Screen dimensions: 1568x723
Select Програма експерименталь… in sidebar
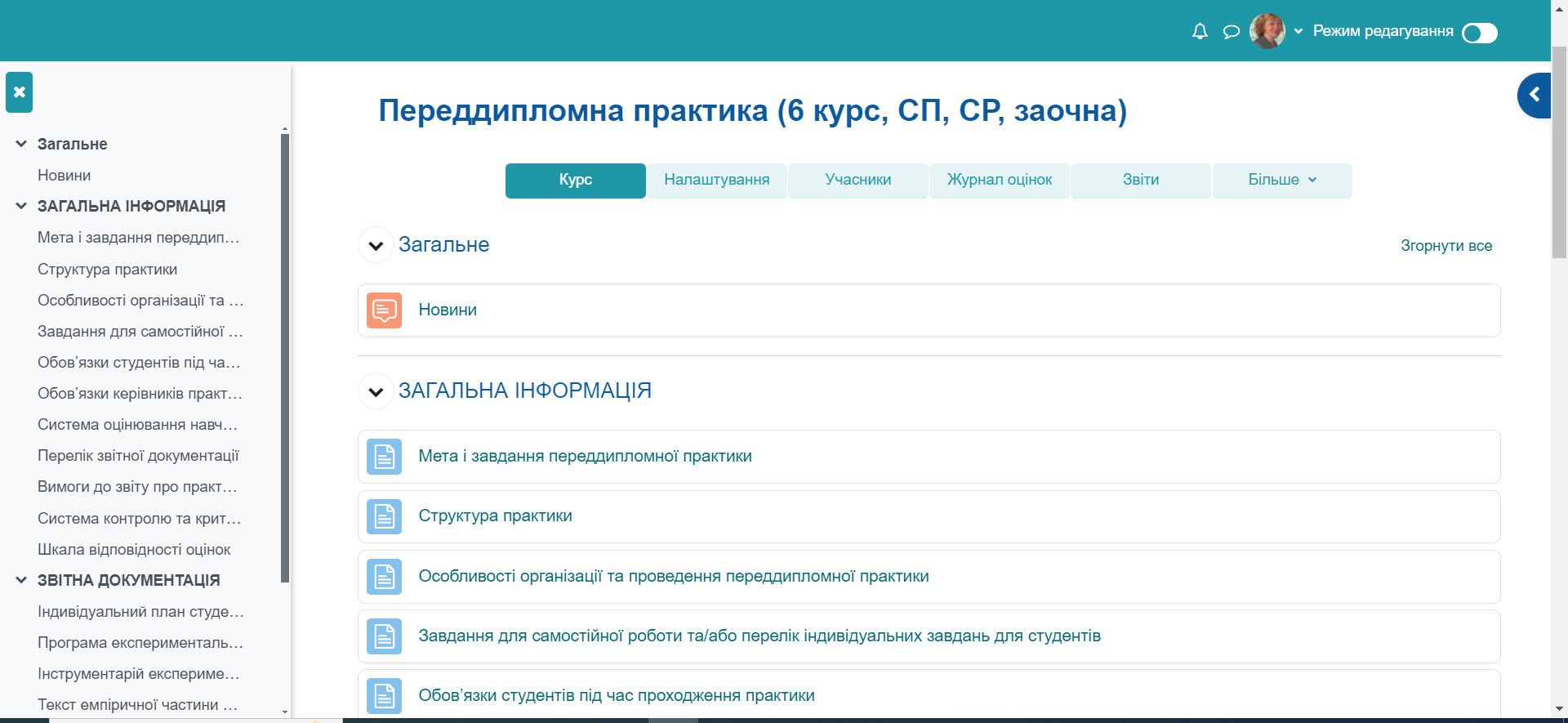coord(140,642)
